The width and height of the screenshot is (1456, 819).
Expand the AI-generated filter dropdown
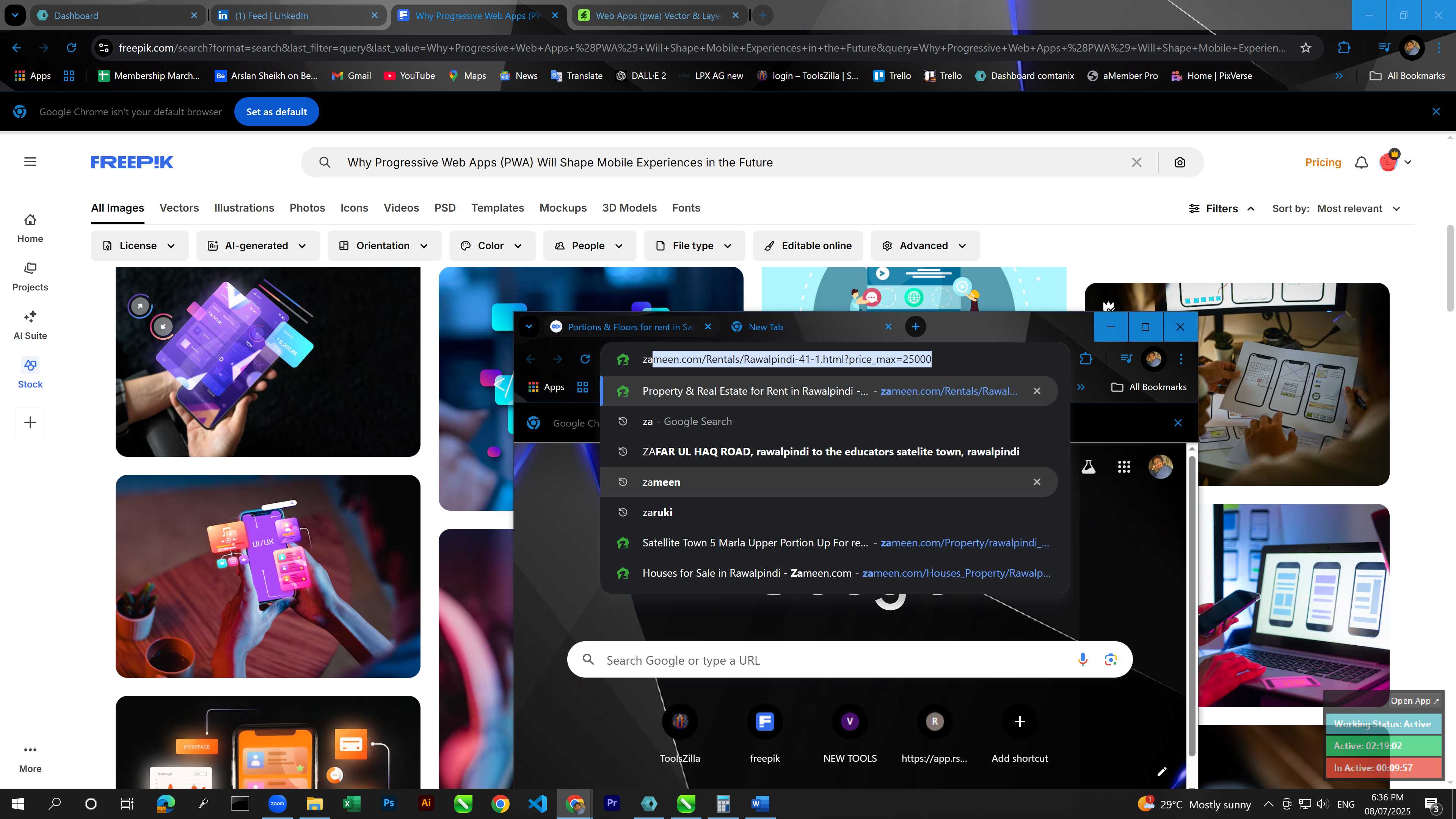(258, 245)
